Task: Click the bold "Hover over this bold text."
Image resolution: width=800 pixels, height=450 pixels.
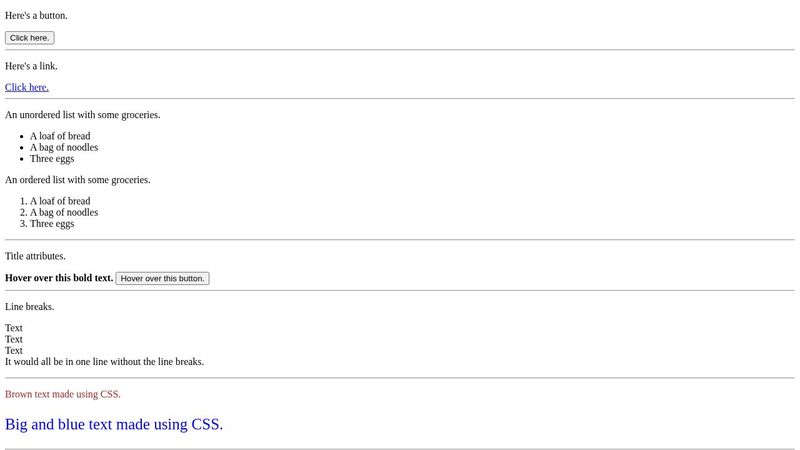Action: 59,278
